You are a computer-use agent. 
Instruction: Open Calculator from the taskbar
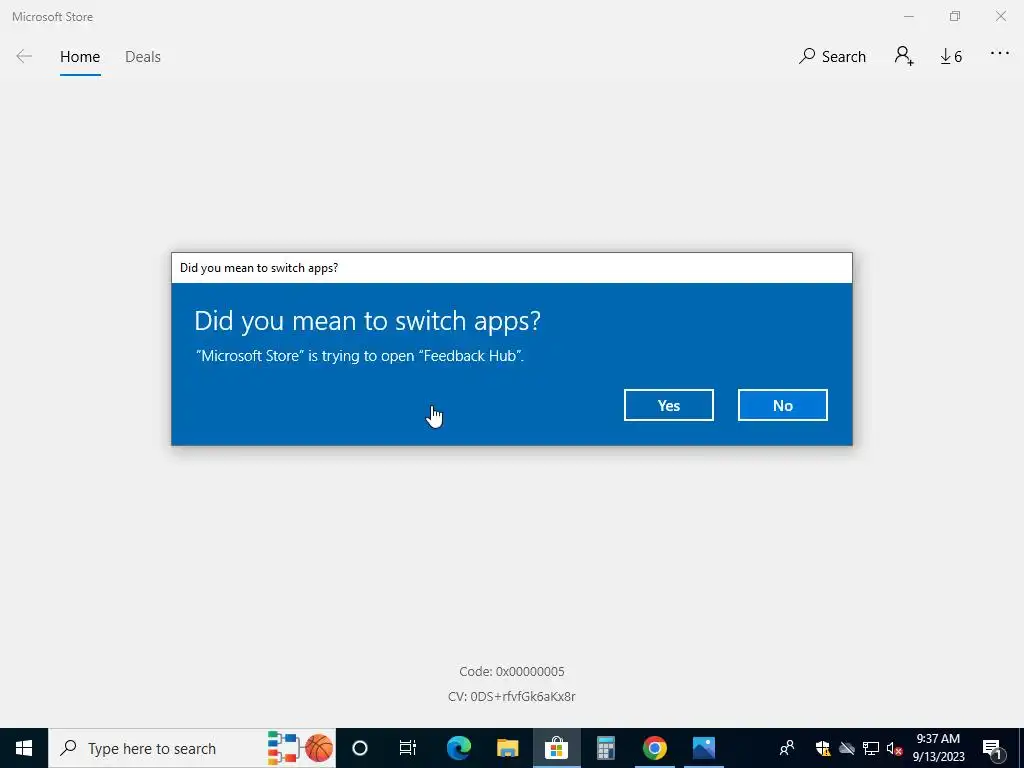point(605,748)
